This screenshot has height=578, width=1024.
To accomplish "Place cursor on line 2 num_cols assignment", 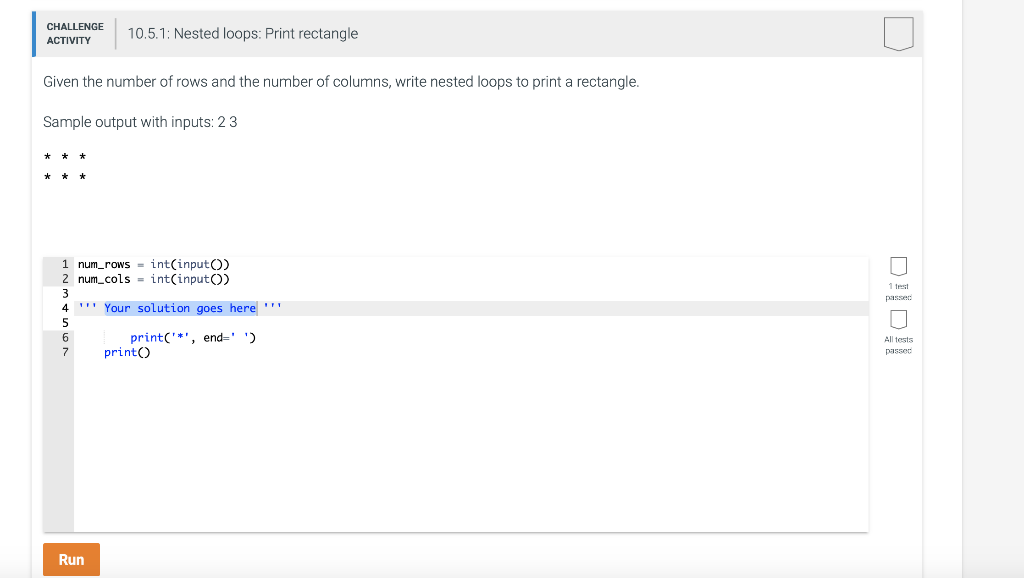I will tap(153, 279).
